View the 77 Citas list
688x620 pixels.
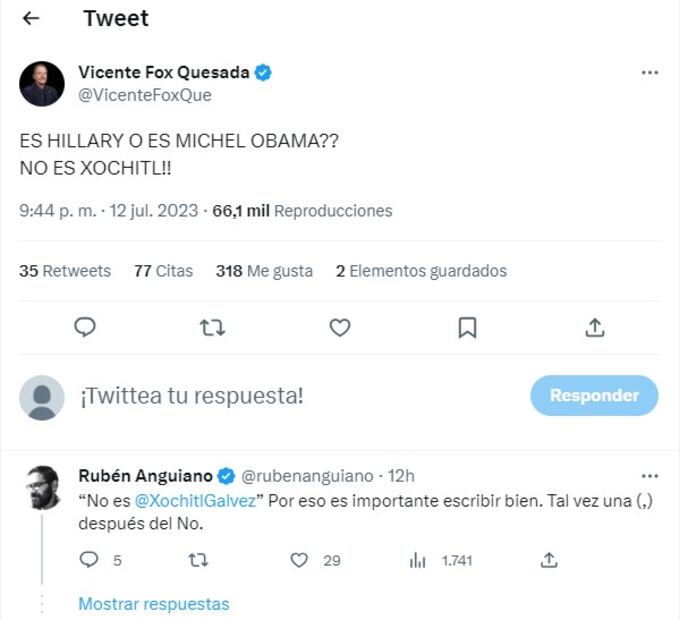163,271
